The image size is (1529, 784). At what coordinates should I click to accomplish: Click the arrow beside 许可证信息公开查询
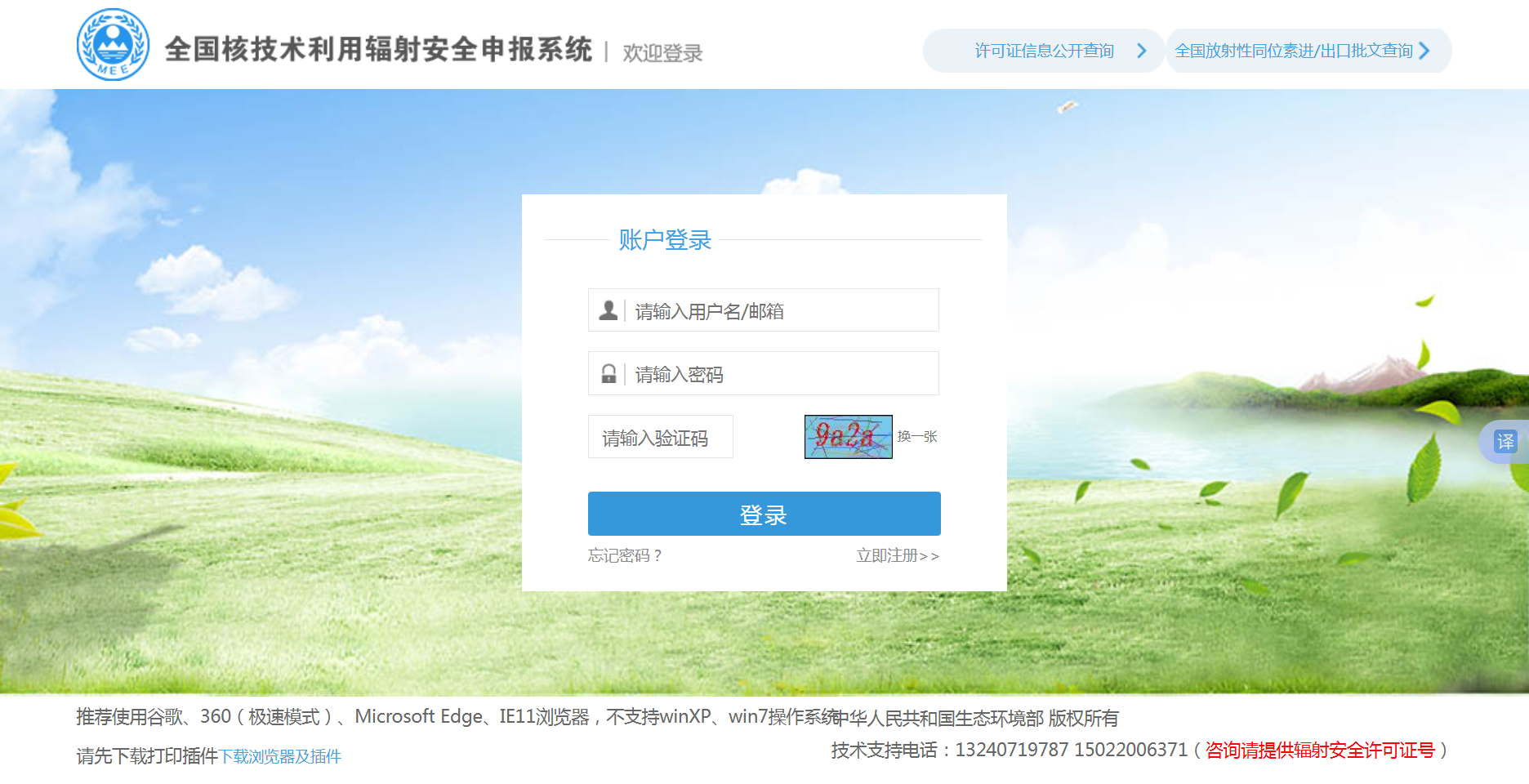pos(1141,50)
